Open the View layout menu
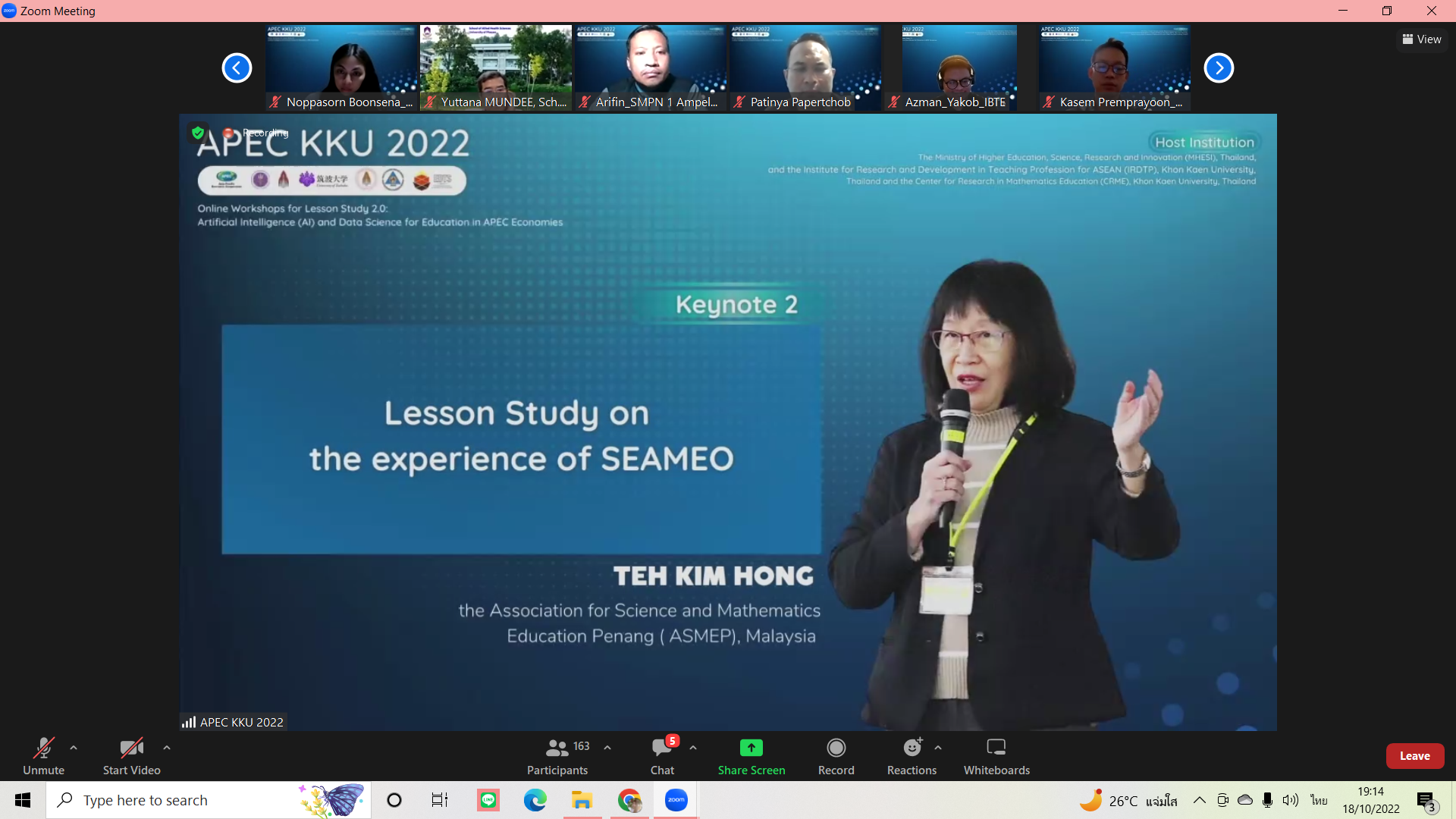The image size is (1456, 819). coord(1422,39)
